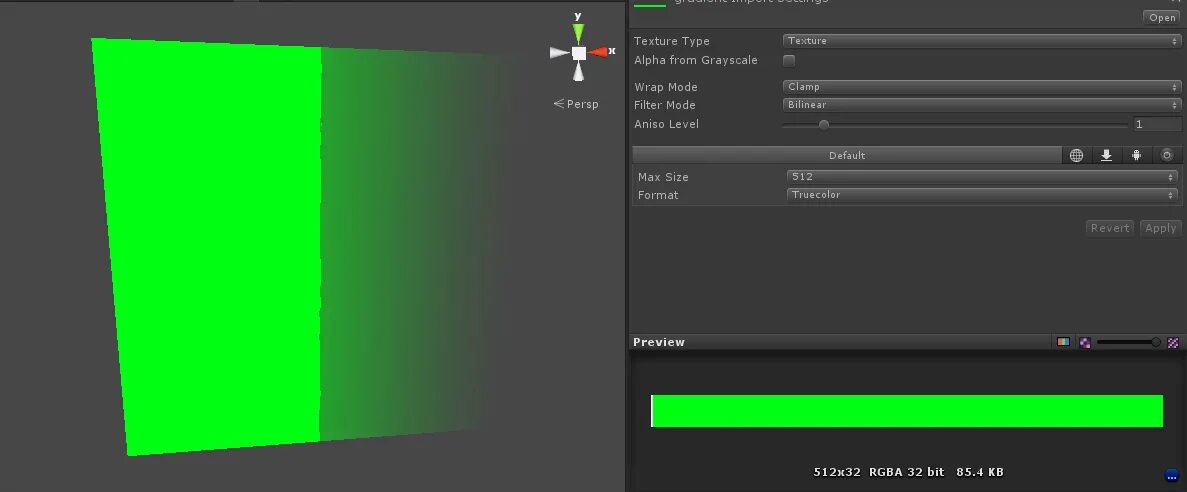1187x492 pixels.
Task: Click the Format label
Action: [x=658, y=195]
